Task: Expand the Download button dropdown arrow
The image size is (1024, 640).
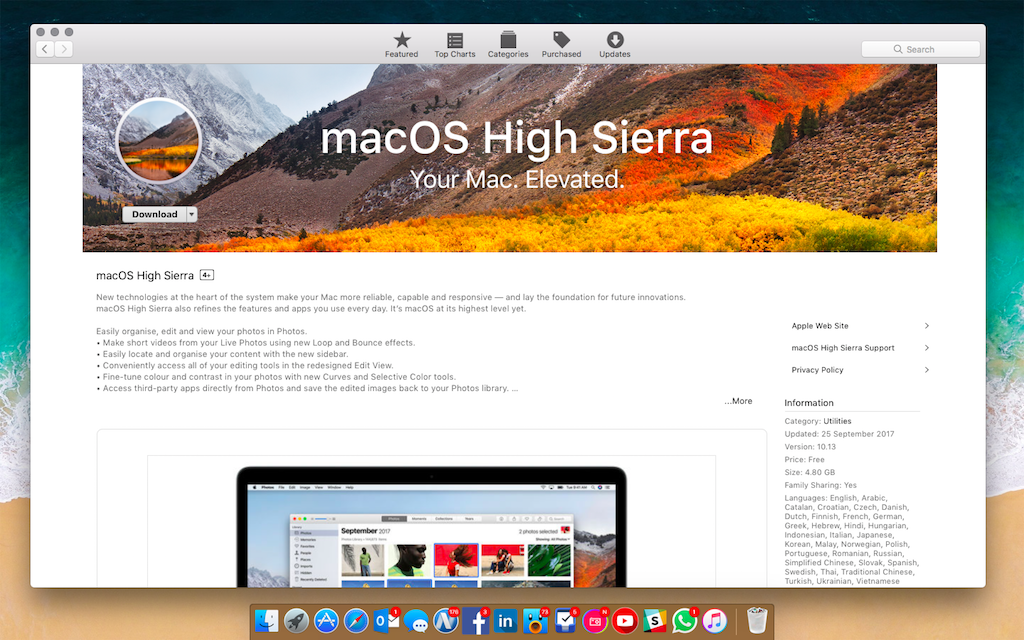Action: point(191,214)
